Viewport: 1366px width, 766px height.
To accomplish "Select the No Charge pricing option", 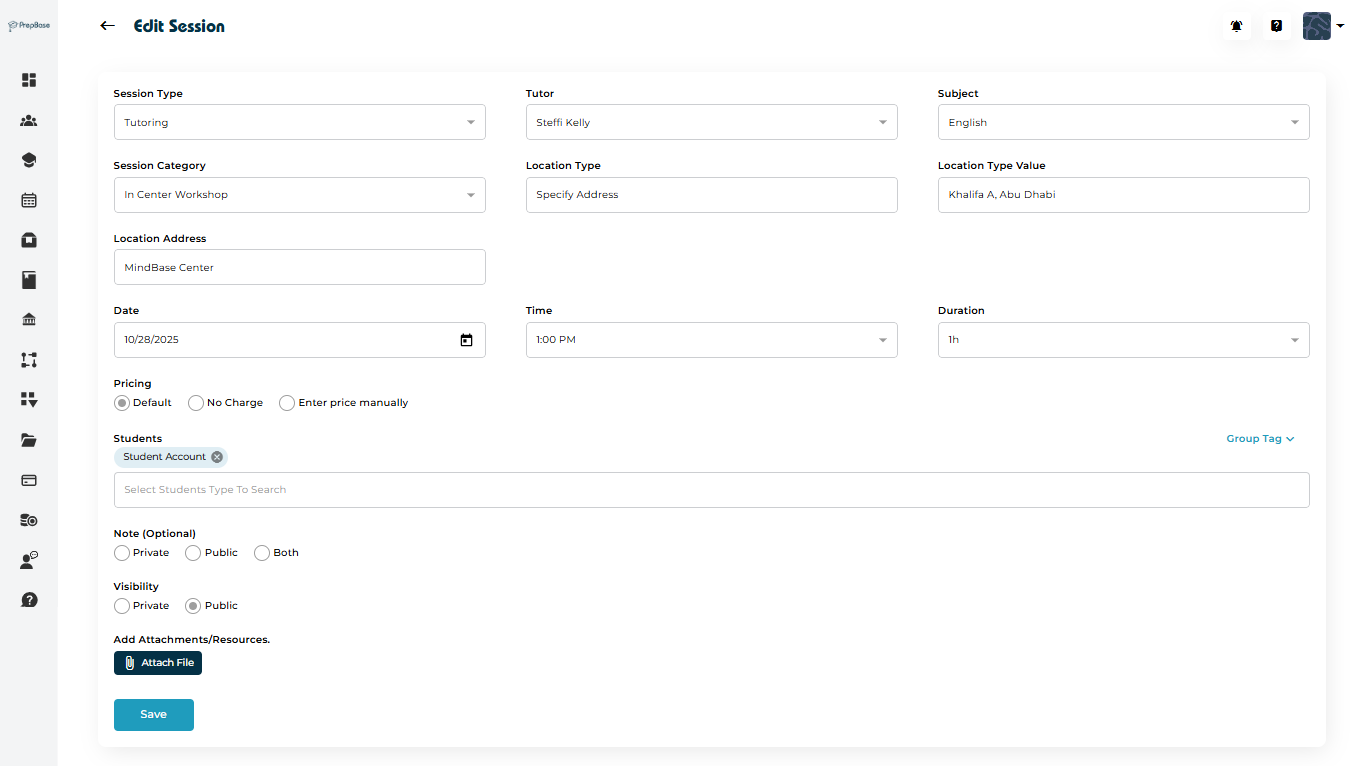I will 196,403.
